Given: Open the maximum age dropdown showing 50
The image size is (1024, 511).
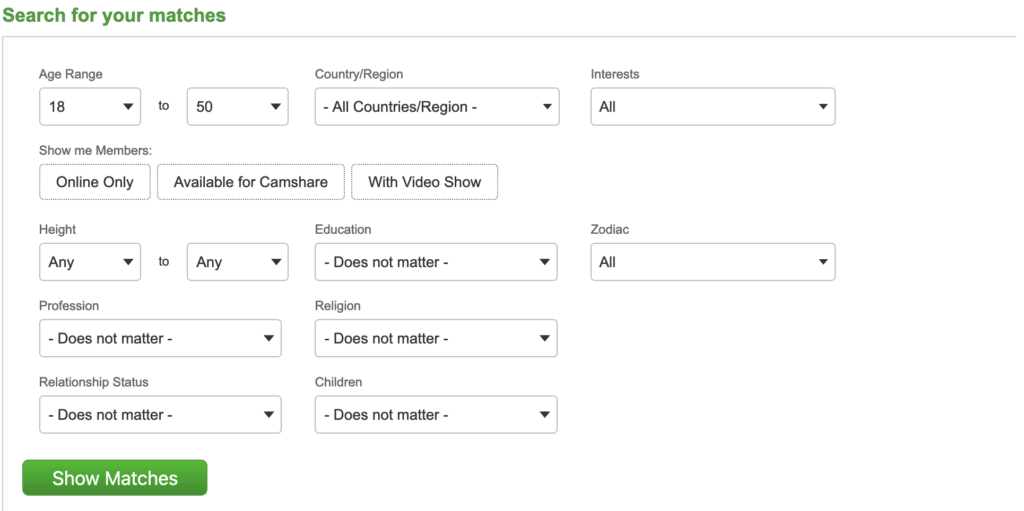Looking at the screenshot, I should coord(238,107).
